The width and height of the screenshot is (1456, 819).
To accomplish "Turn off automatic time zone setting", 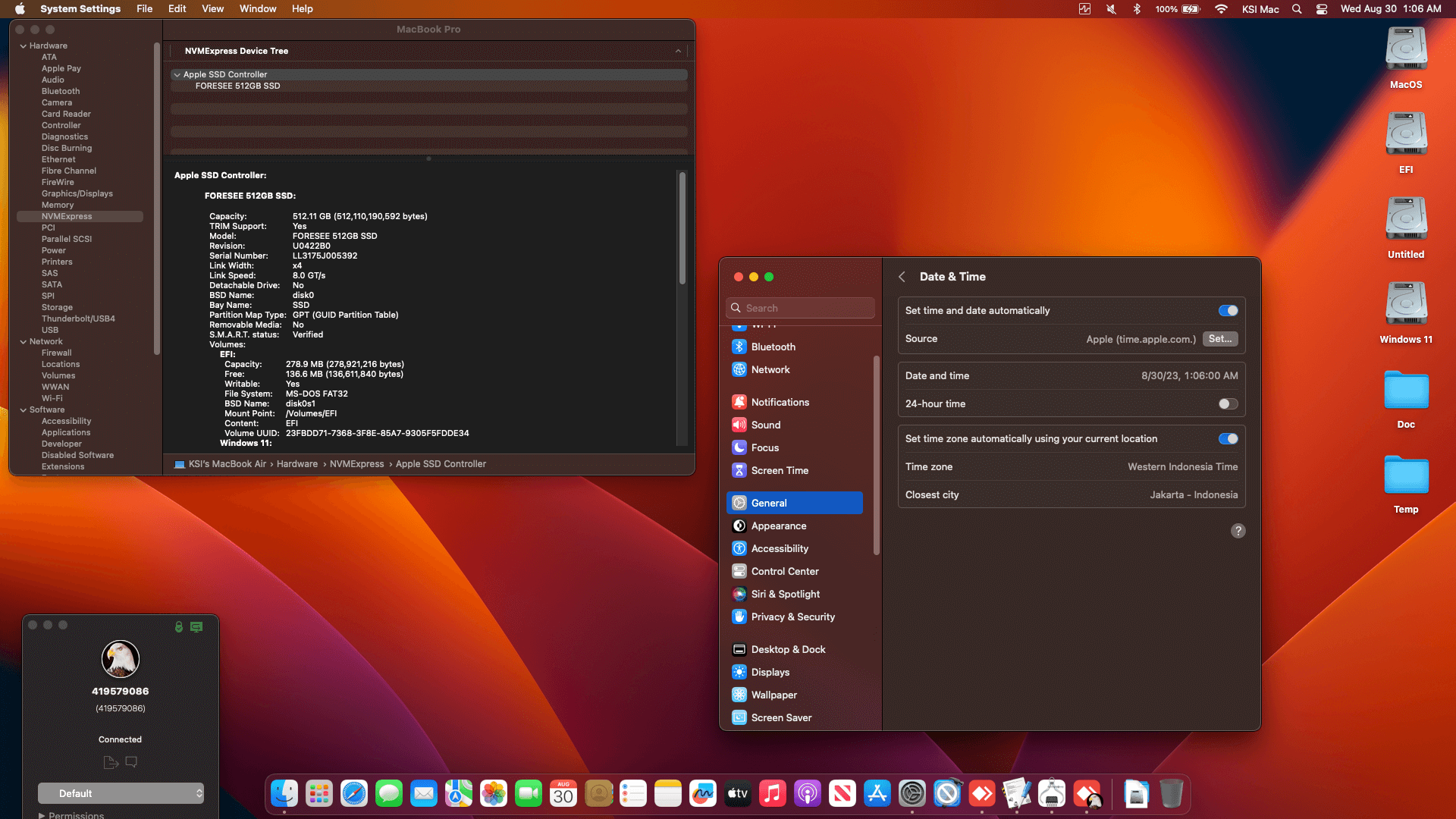I will click(x=1228, y=438).
